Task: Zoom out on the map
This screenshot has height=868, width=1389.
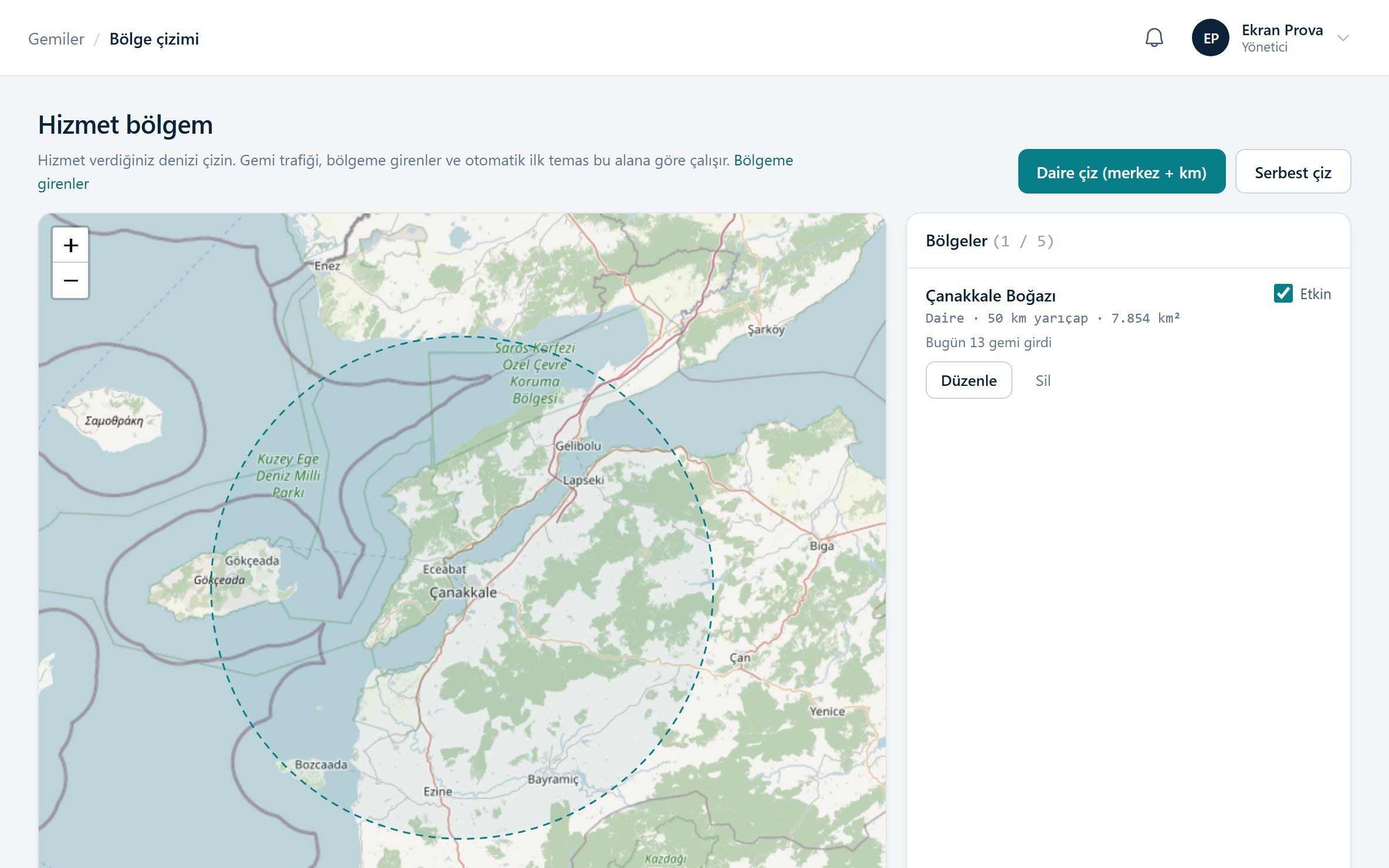Action: coord(70,280)
